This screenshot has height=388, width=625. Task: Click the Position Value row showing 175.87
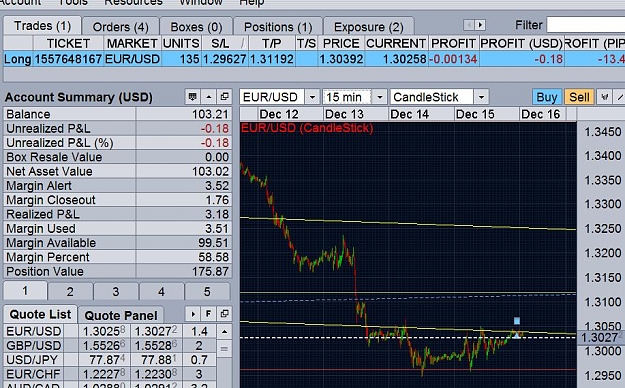point(118,272)
